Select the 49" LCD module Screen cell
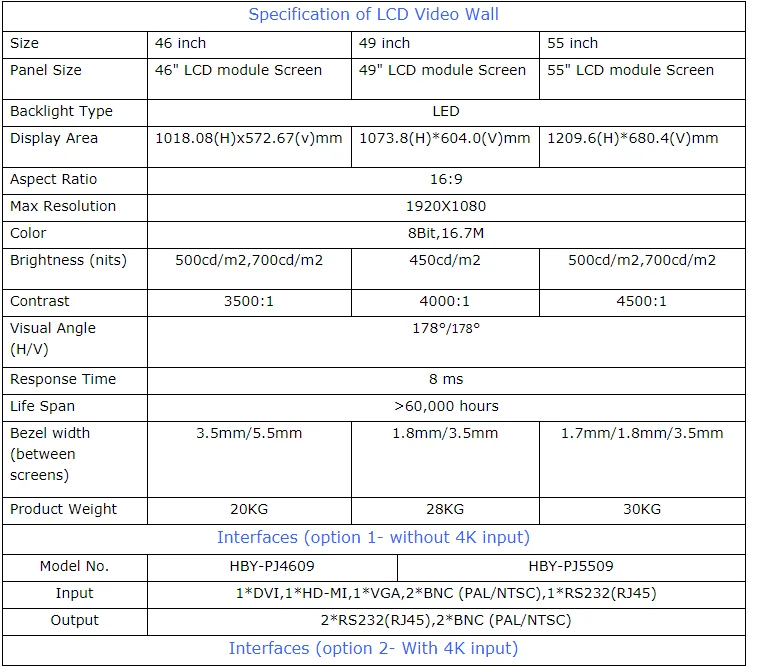The image size is (778, 666). 442,70
